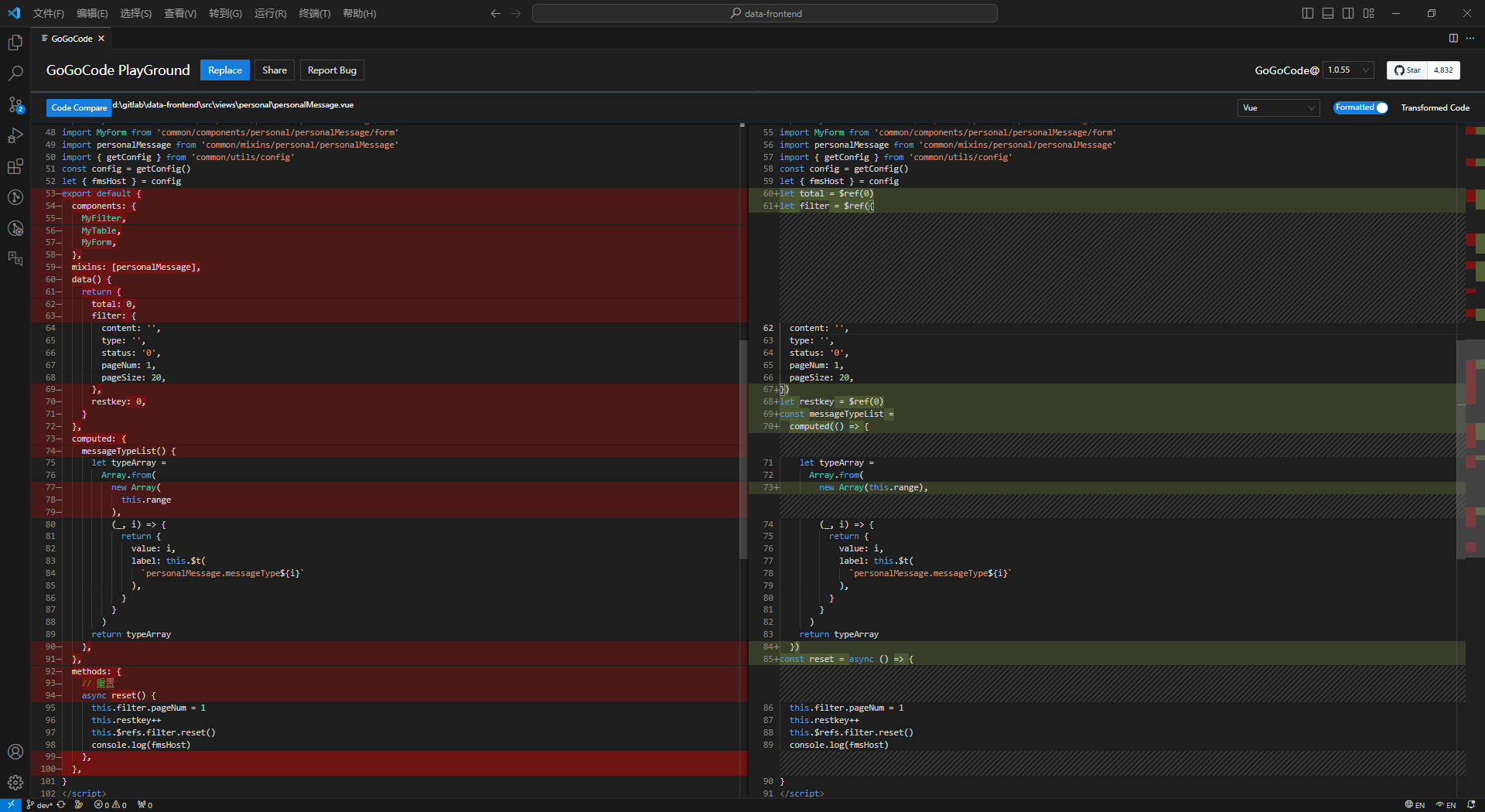Toggle the bottom panel layout icon
The image size is (1485, 812).
point(1328,13)
